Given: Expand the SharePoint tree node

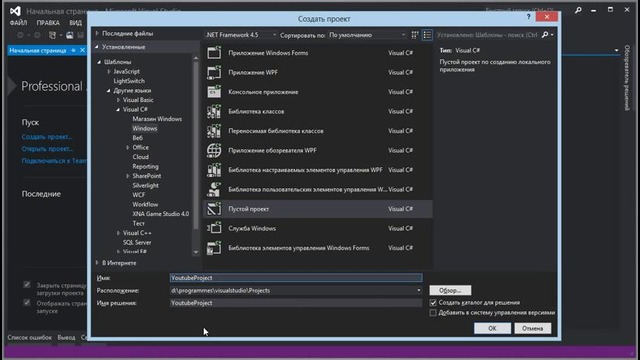Looking at the screenshot, I should pos(128,176).
